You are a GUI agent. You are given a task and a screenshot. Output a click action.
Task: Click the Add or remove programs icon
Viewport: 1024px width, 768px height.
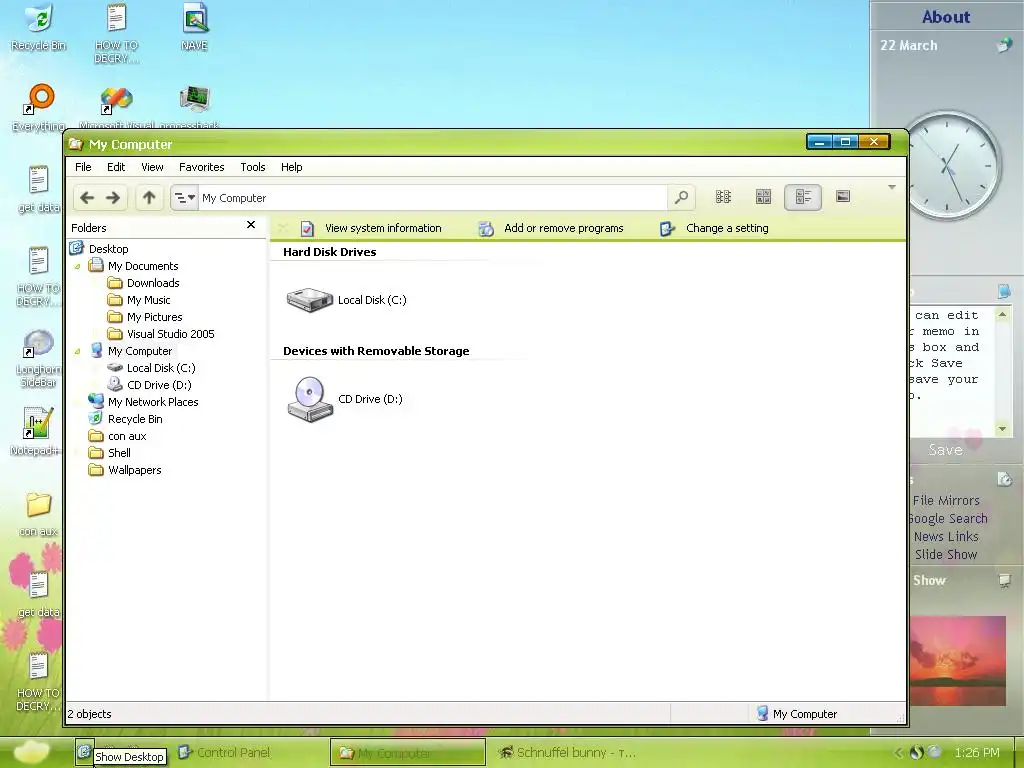tap(486, 229)
